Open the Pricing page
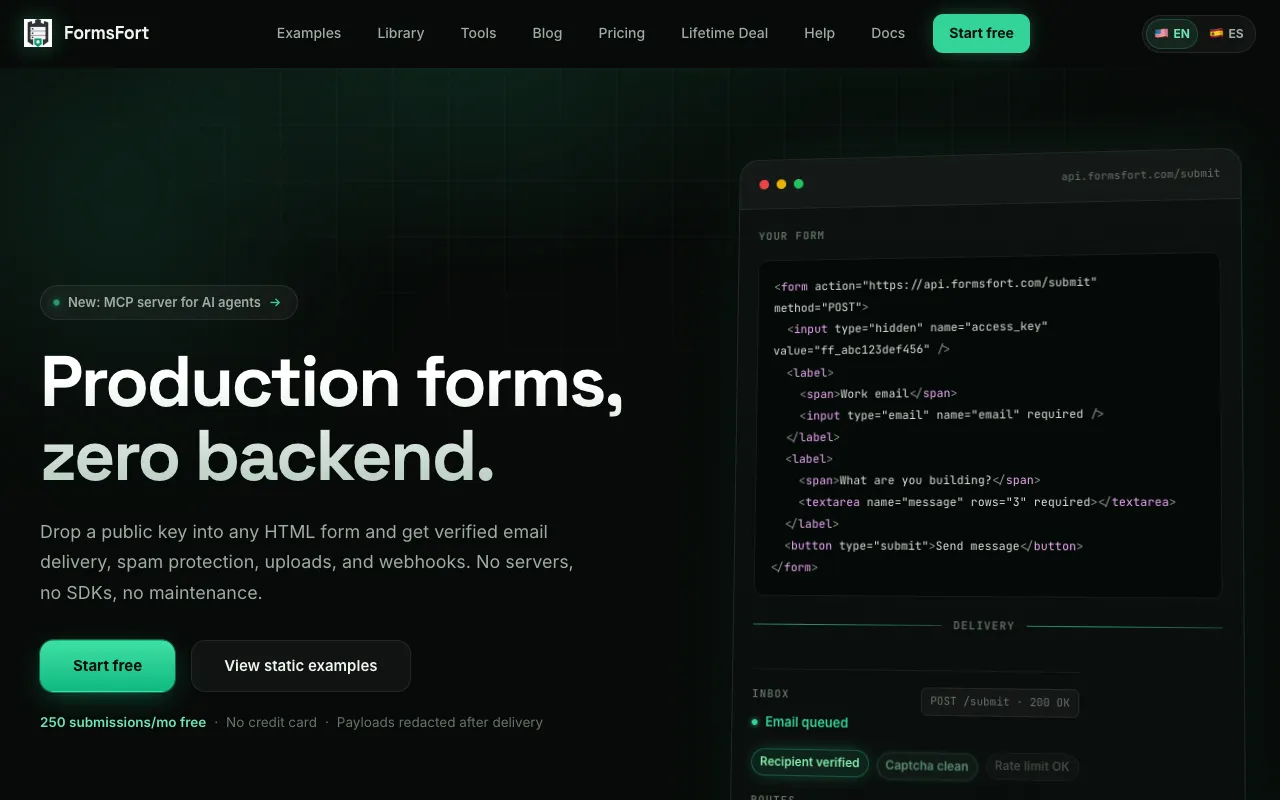 click(x=622, y=33)
